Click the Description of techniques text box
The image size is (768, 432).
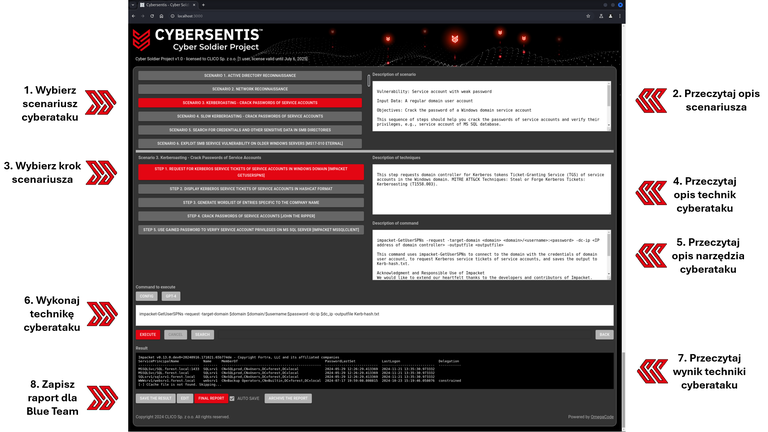click(491, 189)
